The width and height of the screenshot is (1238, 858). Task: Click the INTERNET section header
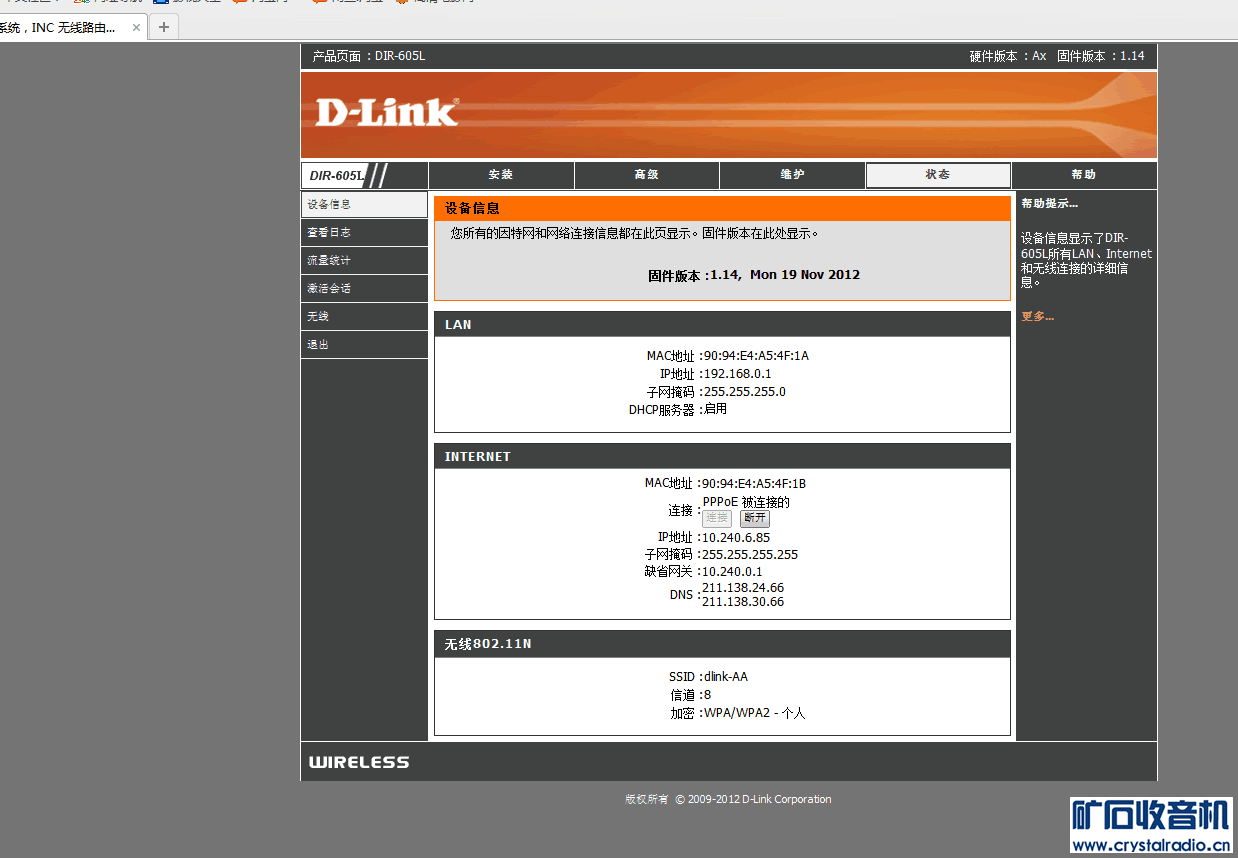722,457
